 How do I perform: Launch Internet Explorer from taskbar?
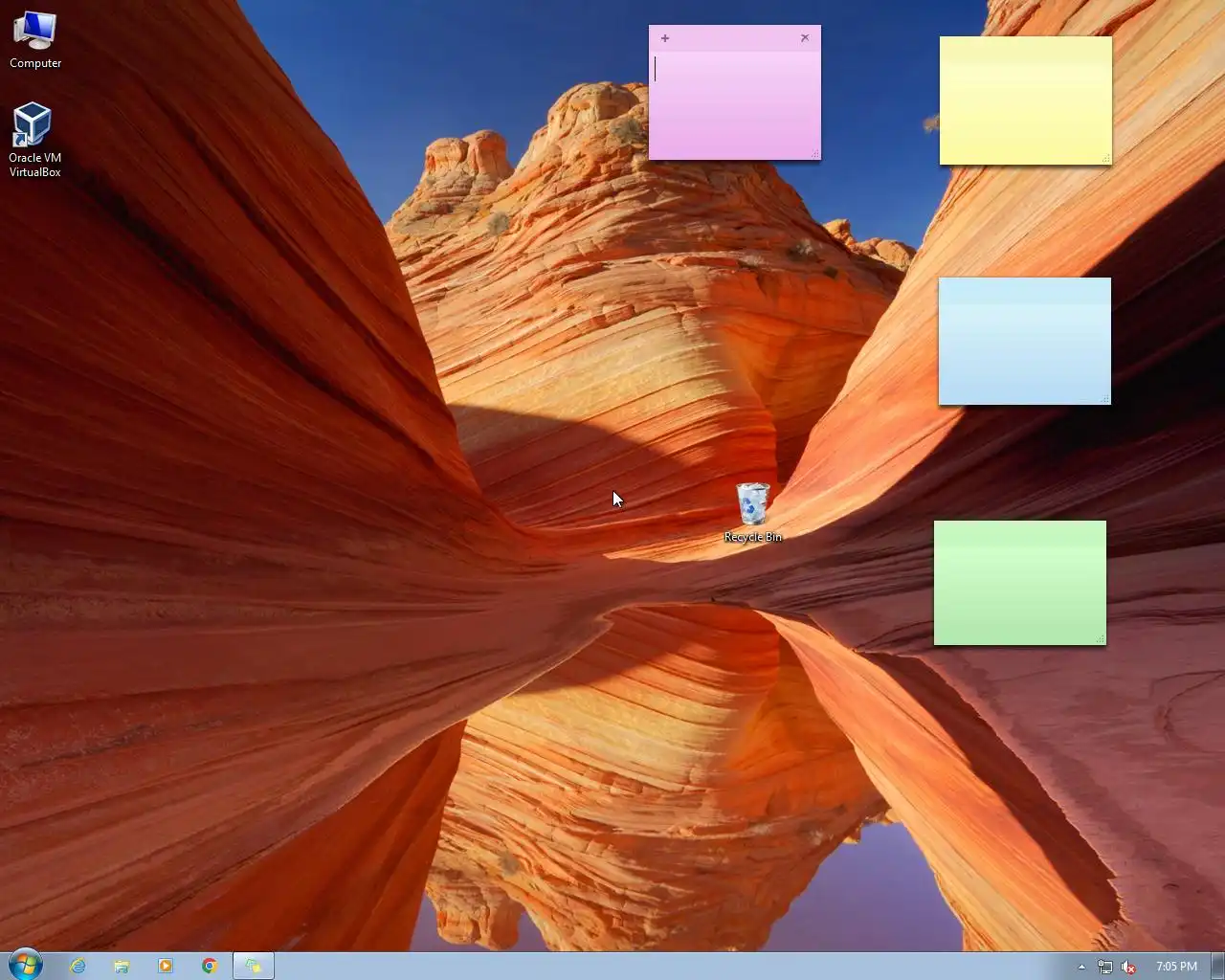(78, 966)
